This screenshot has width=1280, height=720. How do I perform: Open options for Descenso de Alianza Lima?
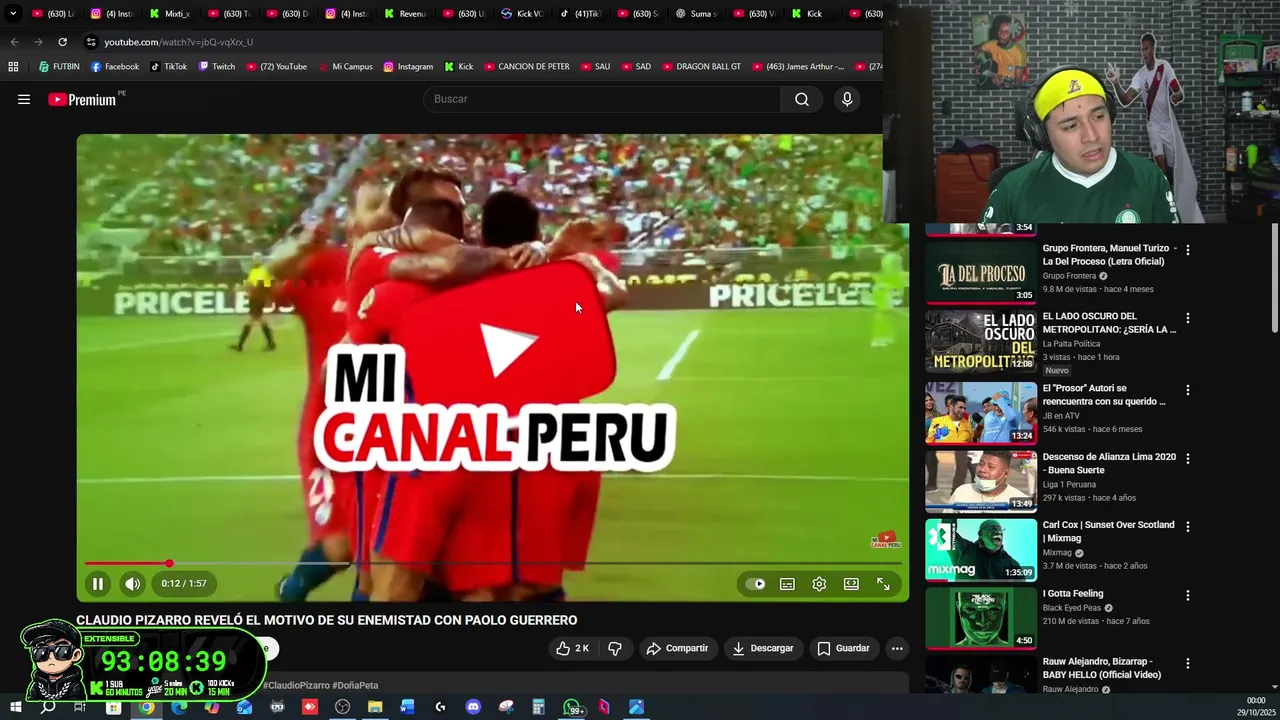[x=1188, y=458]
